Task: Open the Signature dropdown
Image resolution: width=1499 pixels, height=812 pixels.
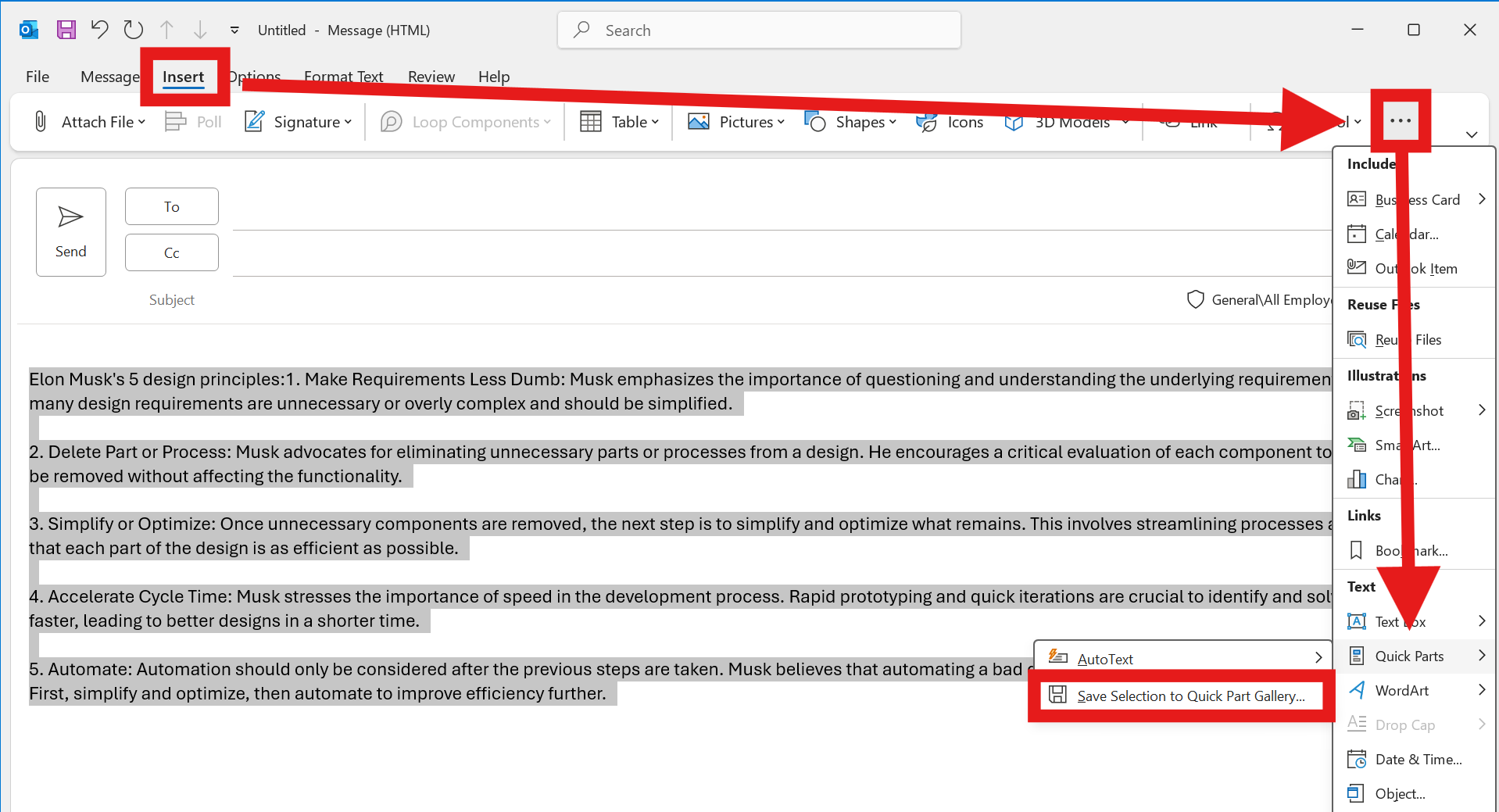Action: click(299, 122)
